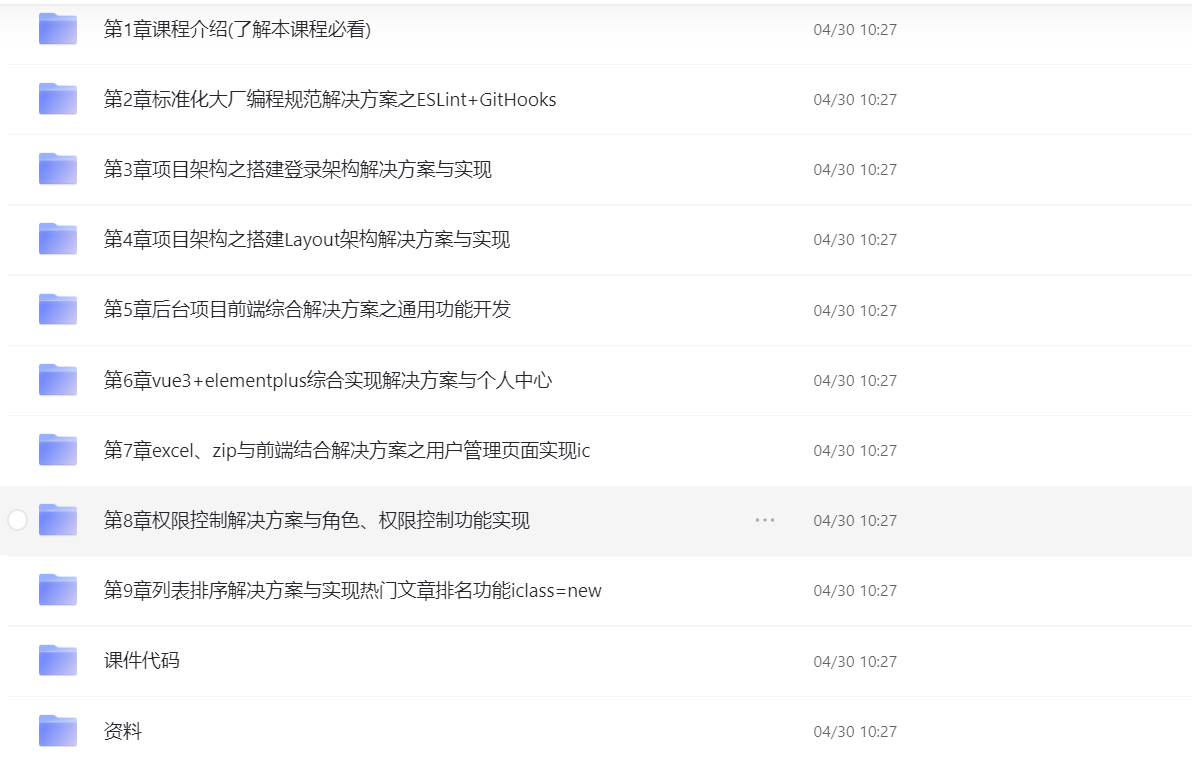Open the 课件代码 folder name
The height and width of the screenshot is (775, 1192).
pyautogui.click(x=141, y=661)
